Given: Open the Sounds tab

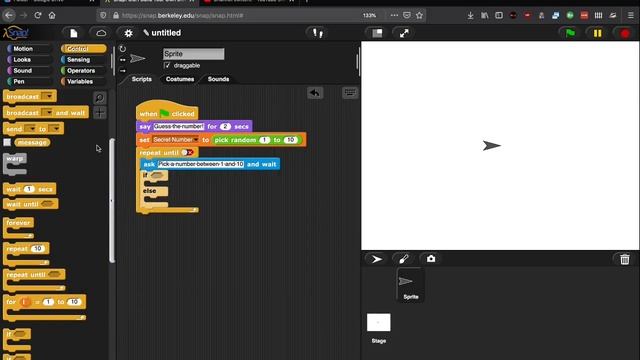Looking at the screenshot, I should [x=218, y=79].
